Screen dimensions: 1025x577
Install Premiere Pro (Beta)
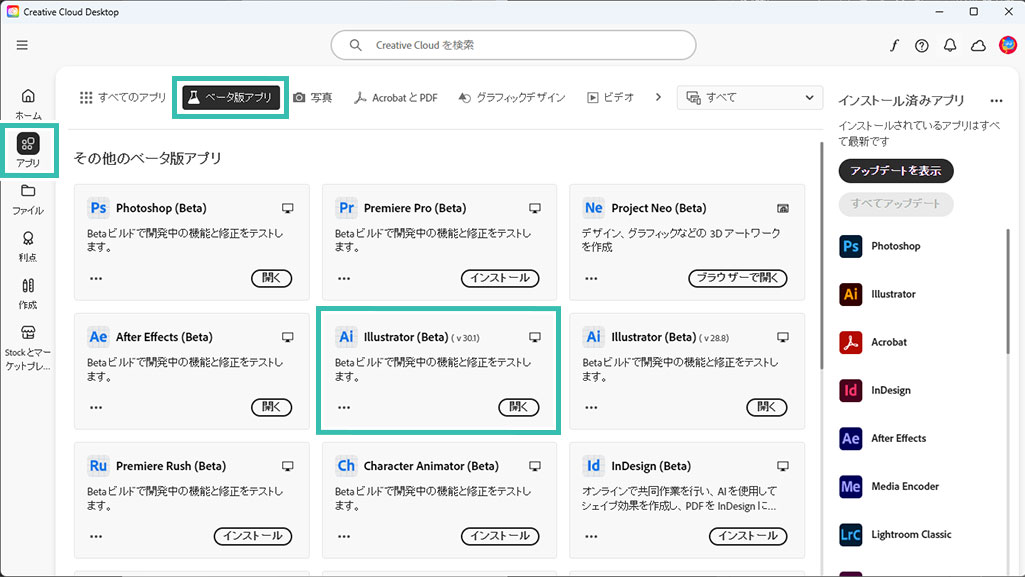pyautogui.click(x=500, y=278)
